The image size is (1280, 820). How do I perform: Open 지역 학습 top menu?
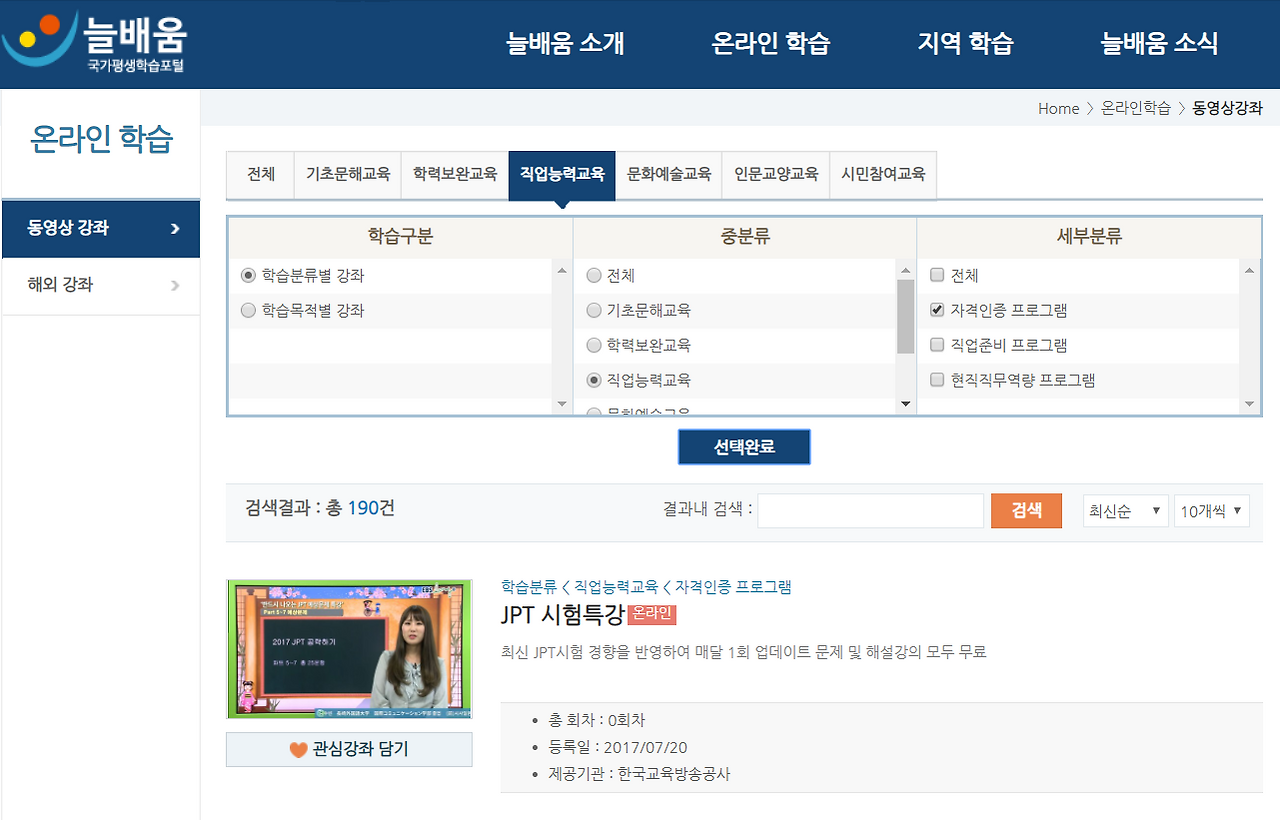pyautogui.click(x=965, y=44)
